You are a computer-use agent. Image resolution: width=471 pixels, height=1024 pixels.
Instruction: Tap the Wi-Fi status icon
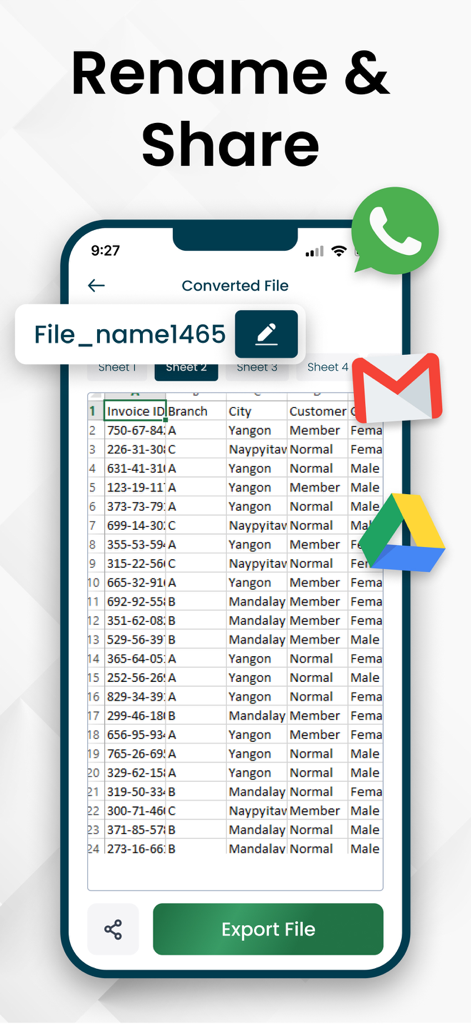[338, 251]
